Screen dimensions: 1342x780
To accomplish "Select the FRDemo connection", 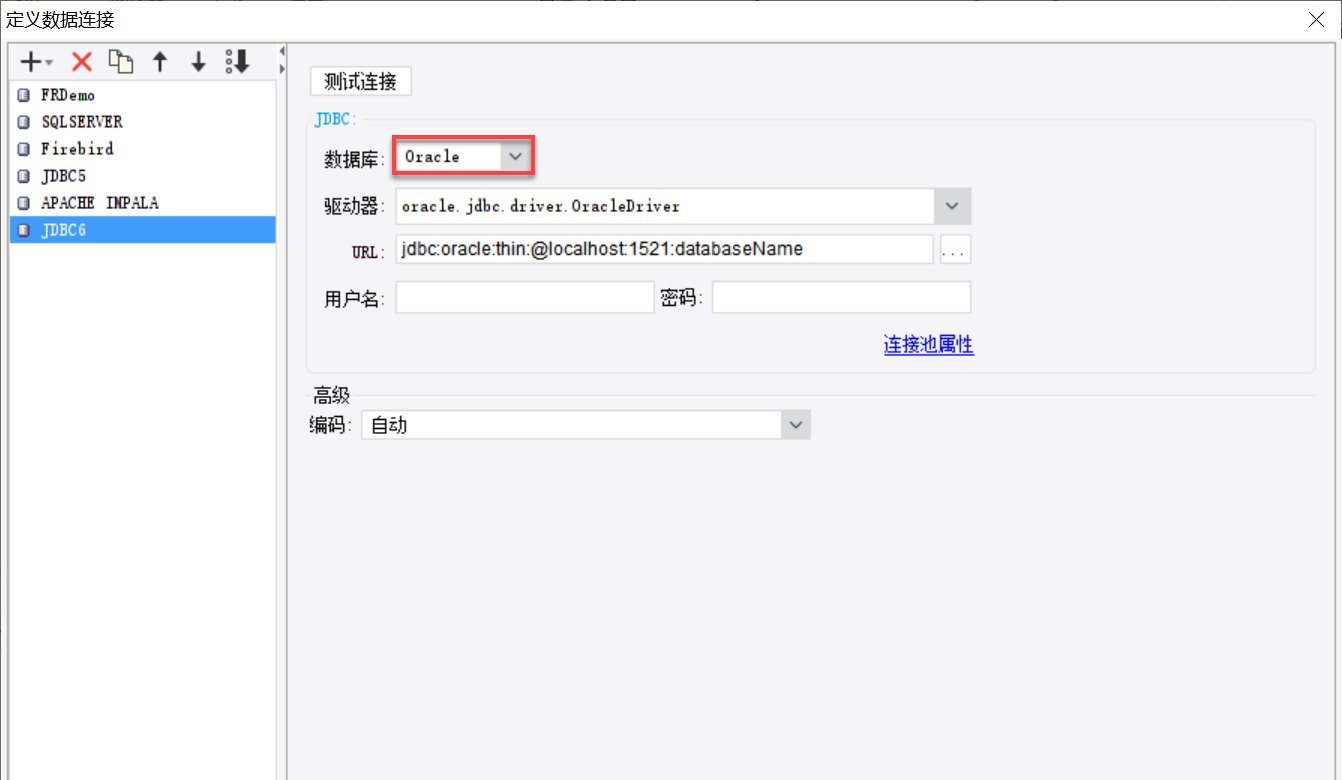I will point(143,95).
